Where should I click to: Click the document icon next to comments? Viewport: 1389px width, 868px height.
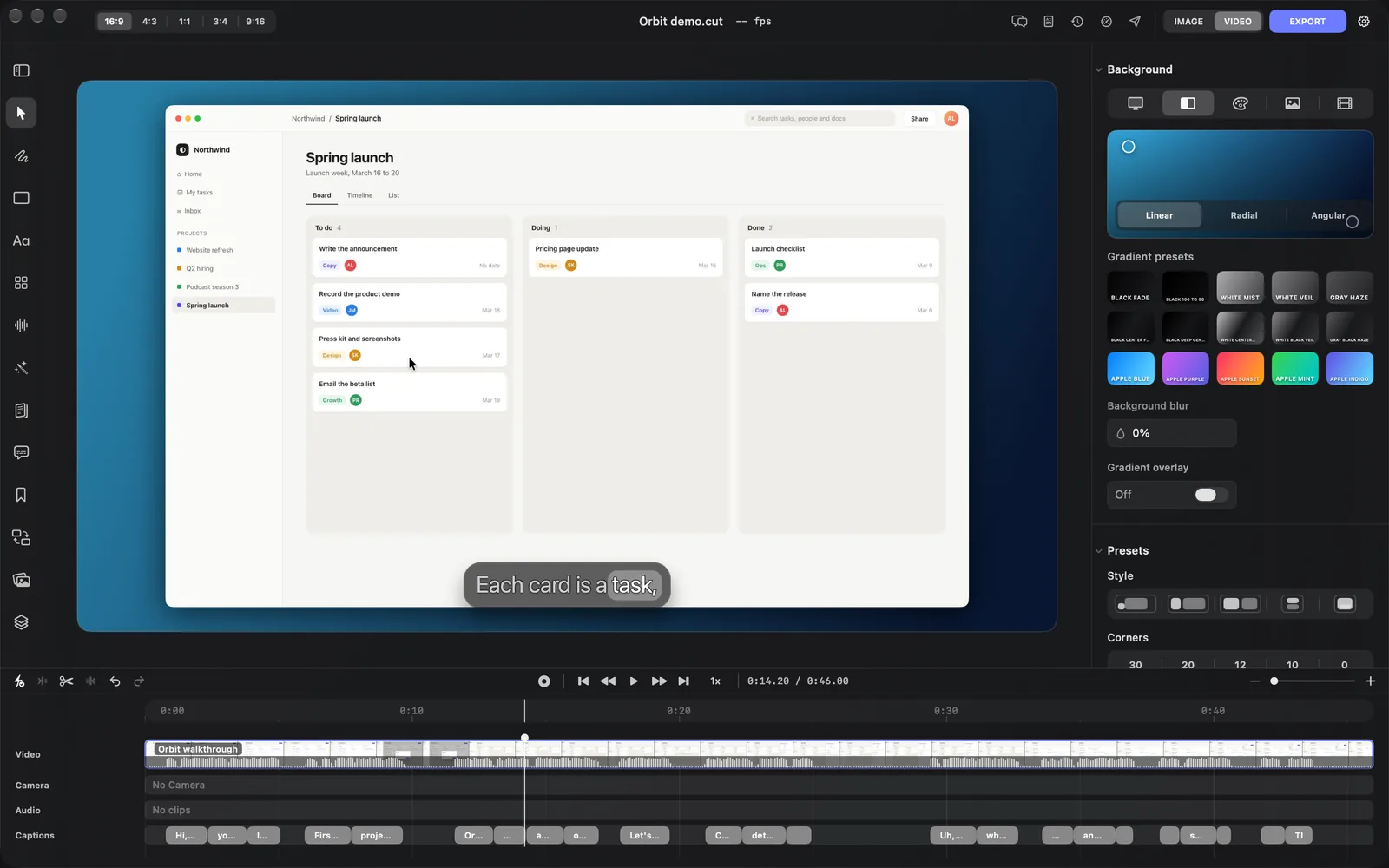1049,22
